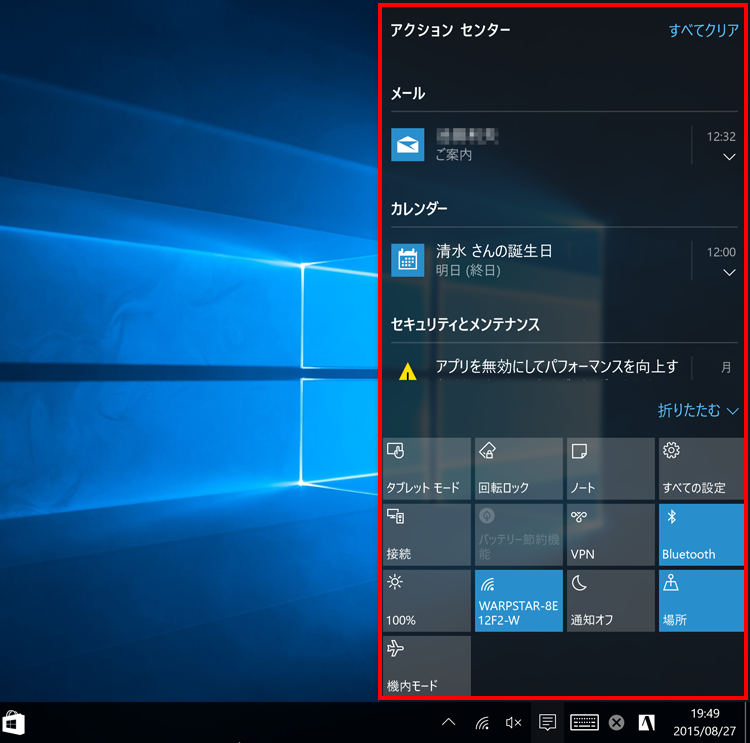Click the Calendar notification icon
Screen dimensions: 750x743
tap(406, 261)
